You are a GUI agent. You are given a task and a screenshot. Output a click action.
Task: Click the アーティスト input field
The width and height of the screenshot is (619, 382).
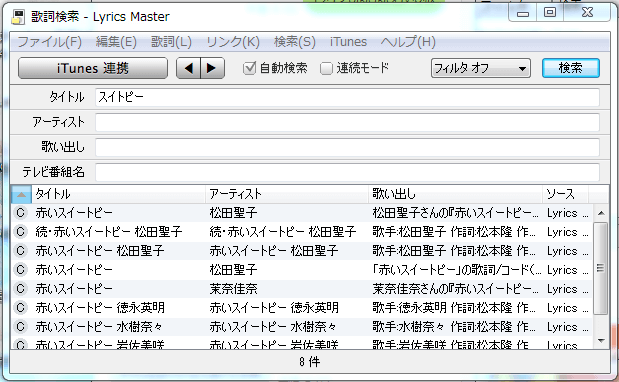tap(347, 122)
